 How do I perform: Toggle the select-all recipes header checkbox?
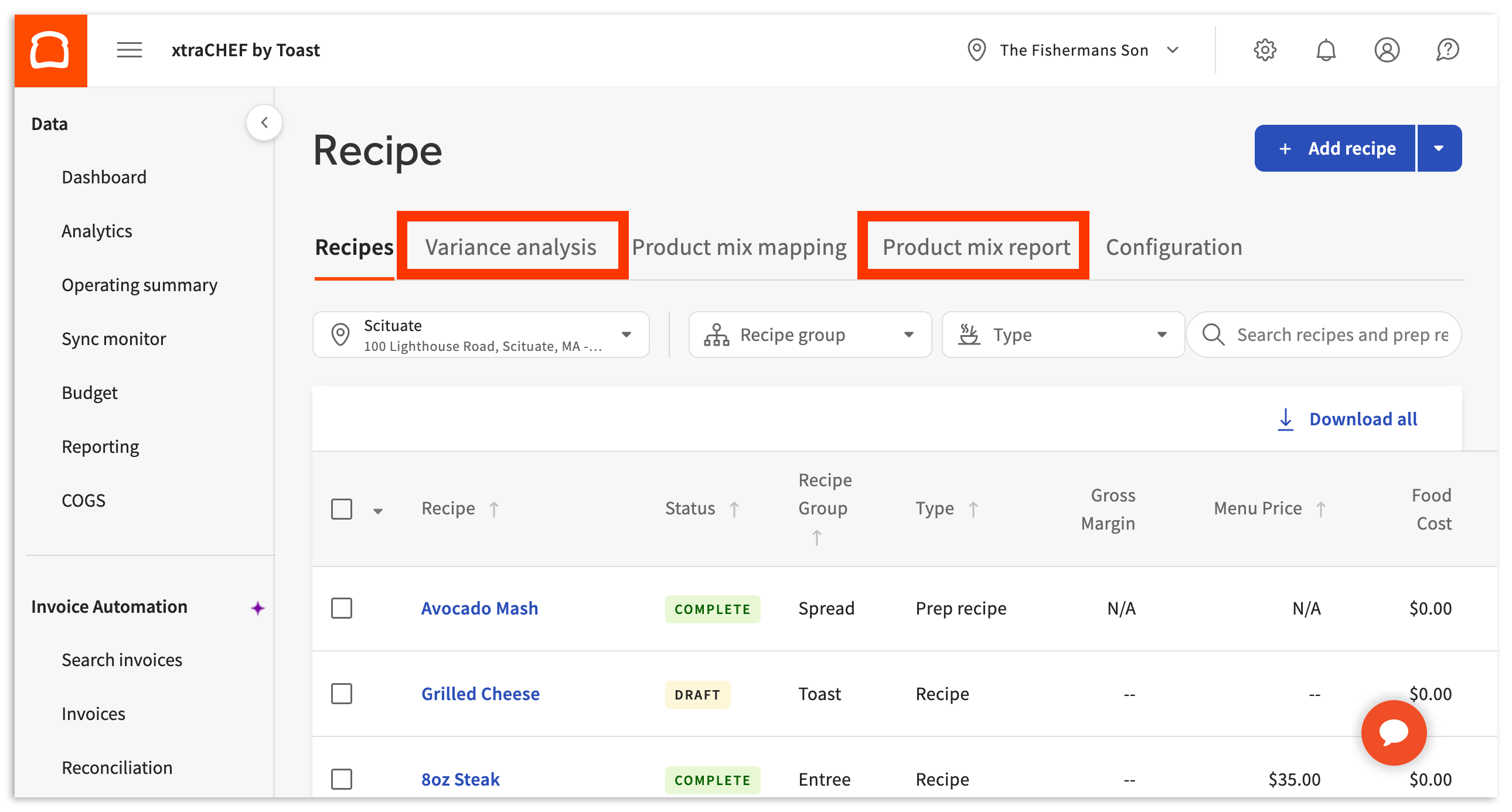click(x=342, y=509)
